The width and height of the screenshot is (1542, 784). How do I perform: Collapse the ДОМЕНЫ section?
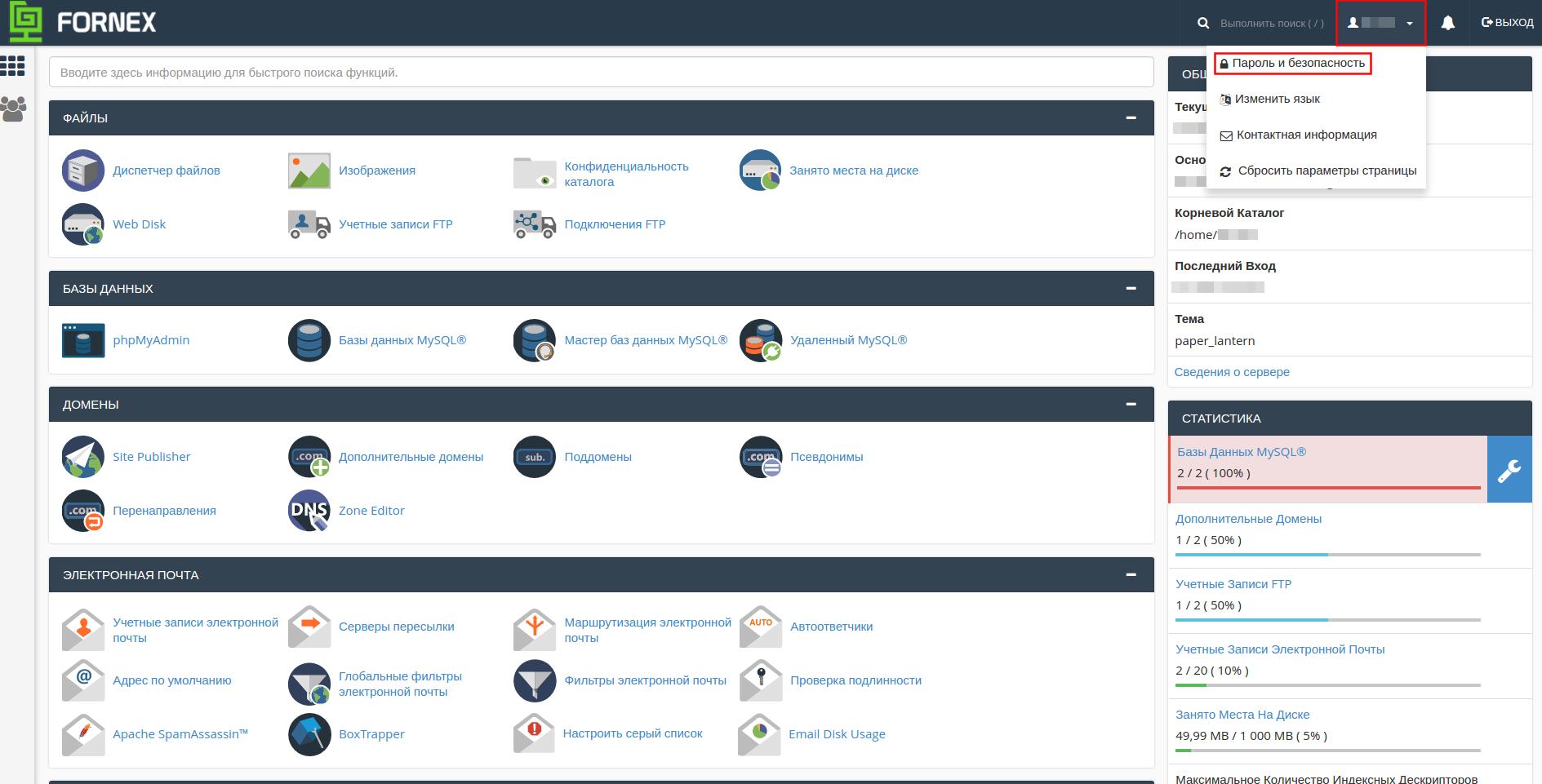[x=1131, y=405]
